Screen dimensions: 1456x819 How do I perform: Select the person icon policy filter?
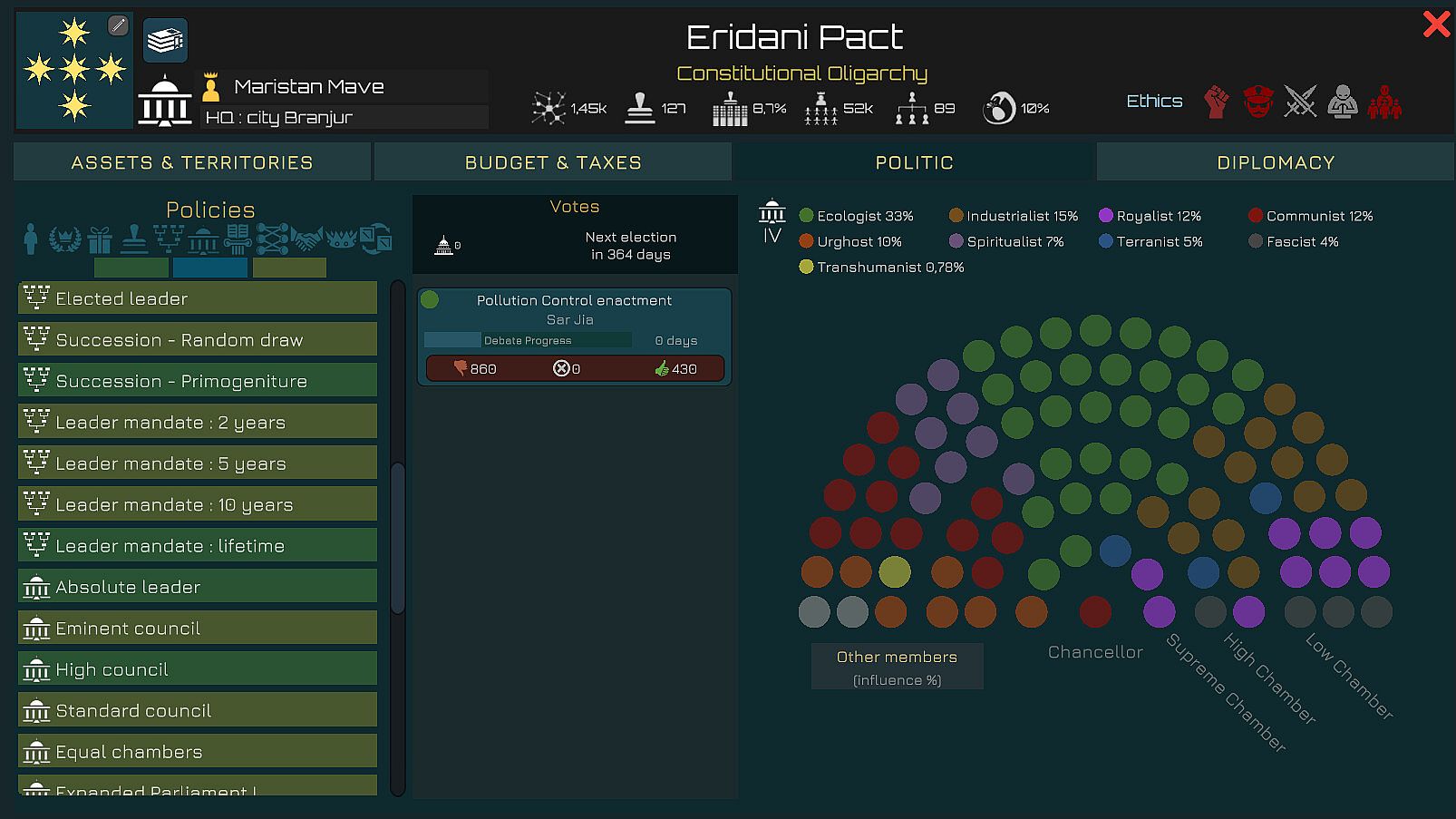click(x=31, y=239)
